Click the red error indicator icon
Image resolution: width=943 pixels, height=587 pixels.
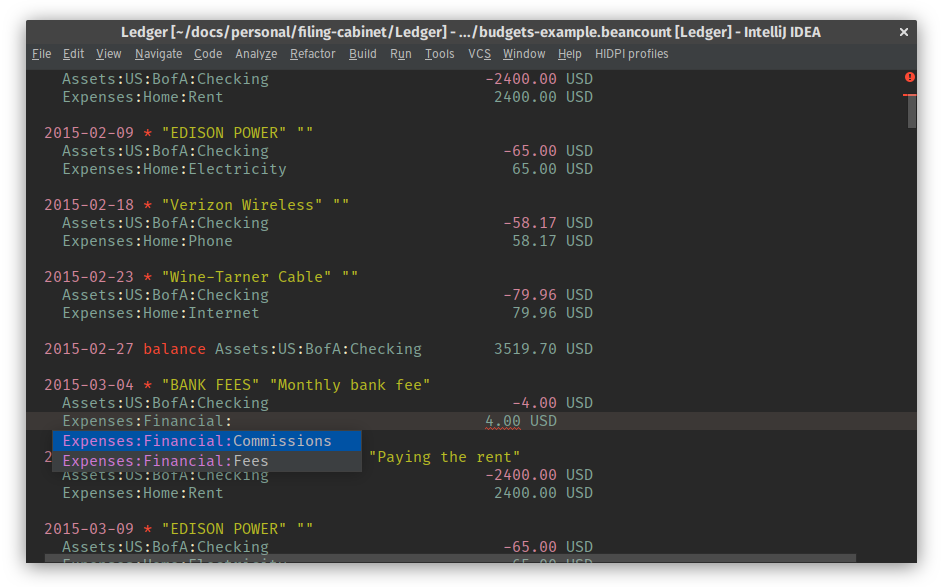[909, 77]
